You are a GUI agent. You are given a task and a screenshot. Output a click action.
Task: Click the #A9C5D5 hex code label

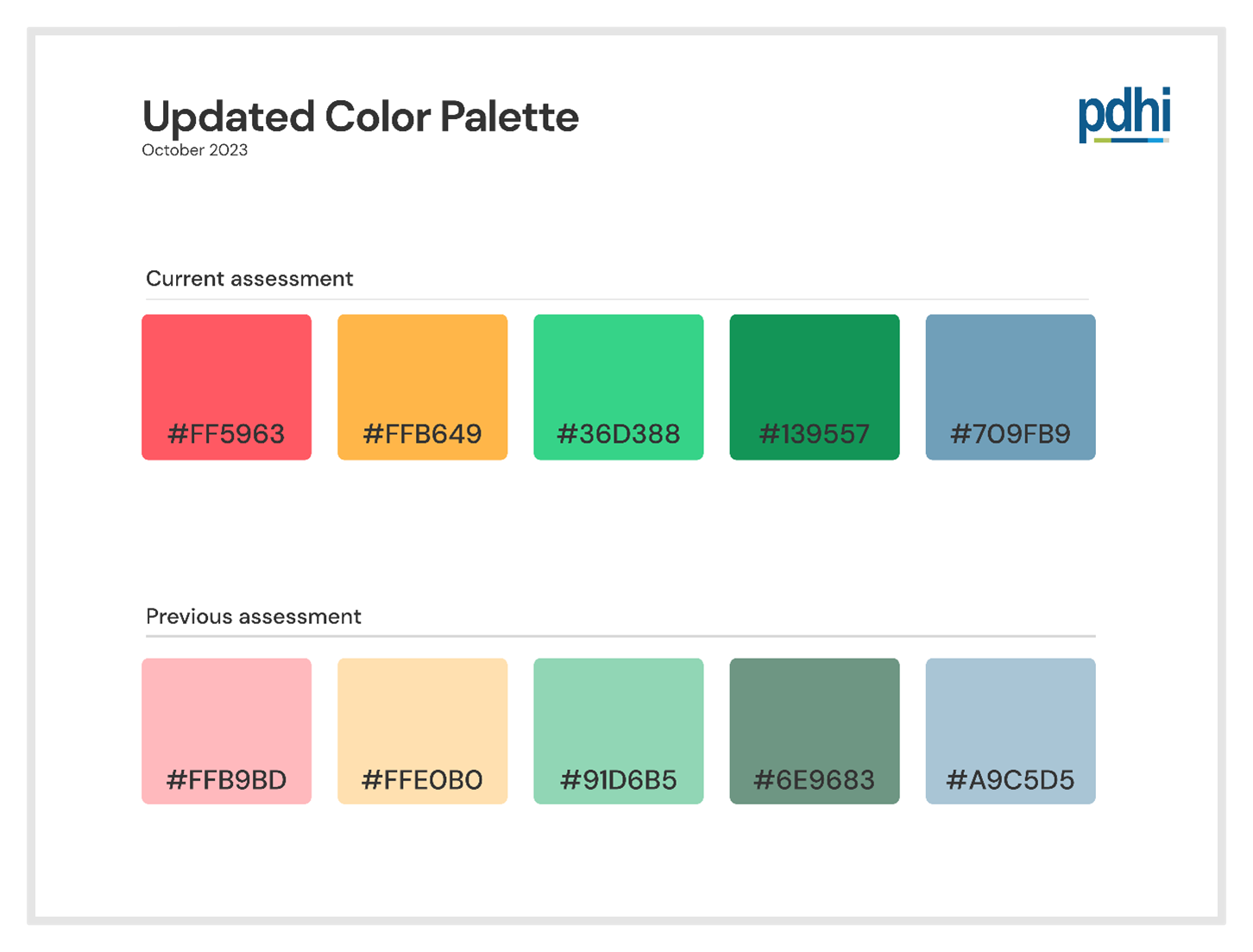tap(1011, 779)
